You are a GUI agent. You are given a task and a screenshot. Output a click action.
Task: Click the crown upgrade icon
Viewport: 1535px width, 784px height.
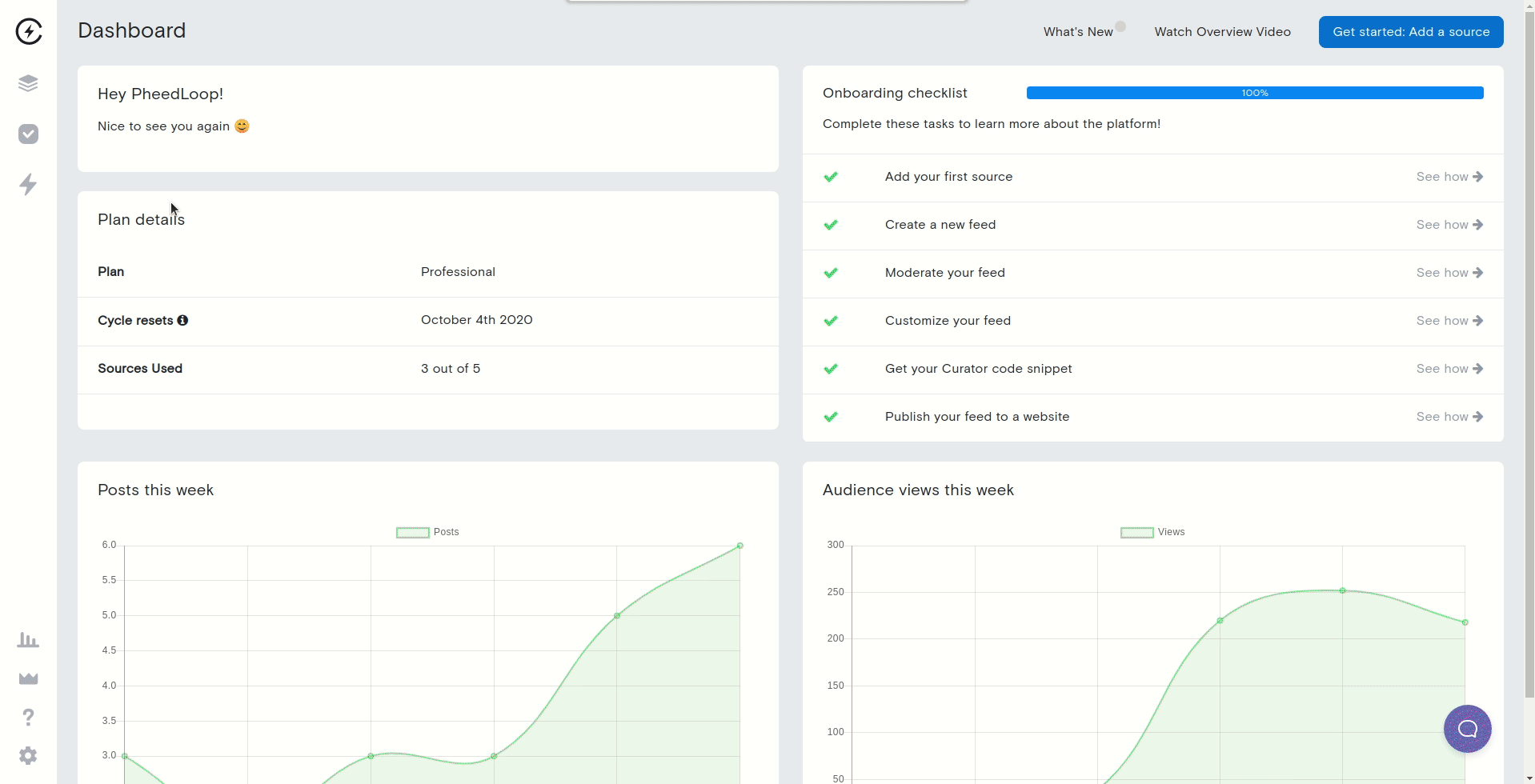click(x=28, y=678)
